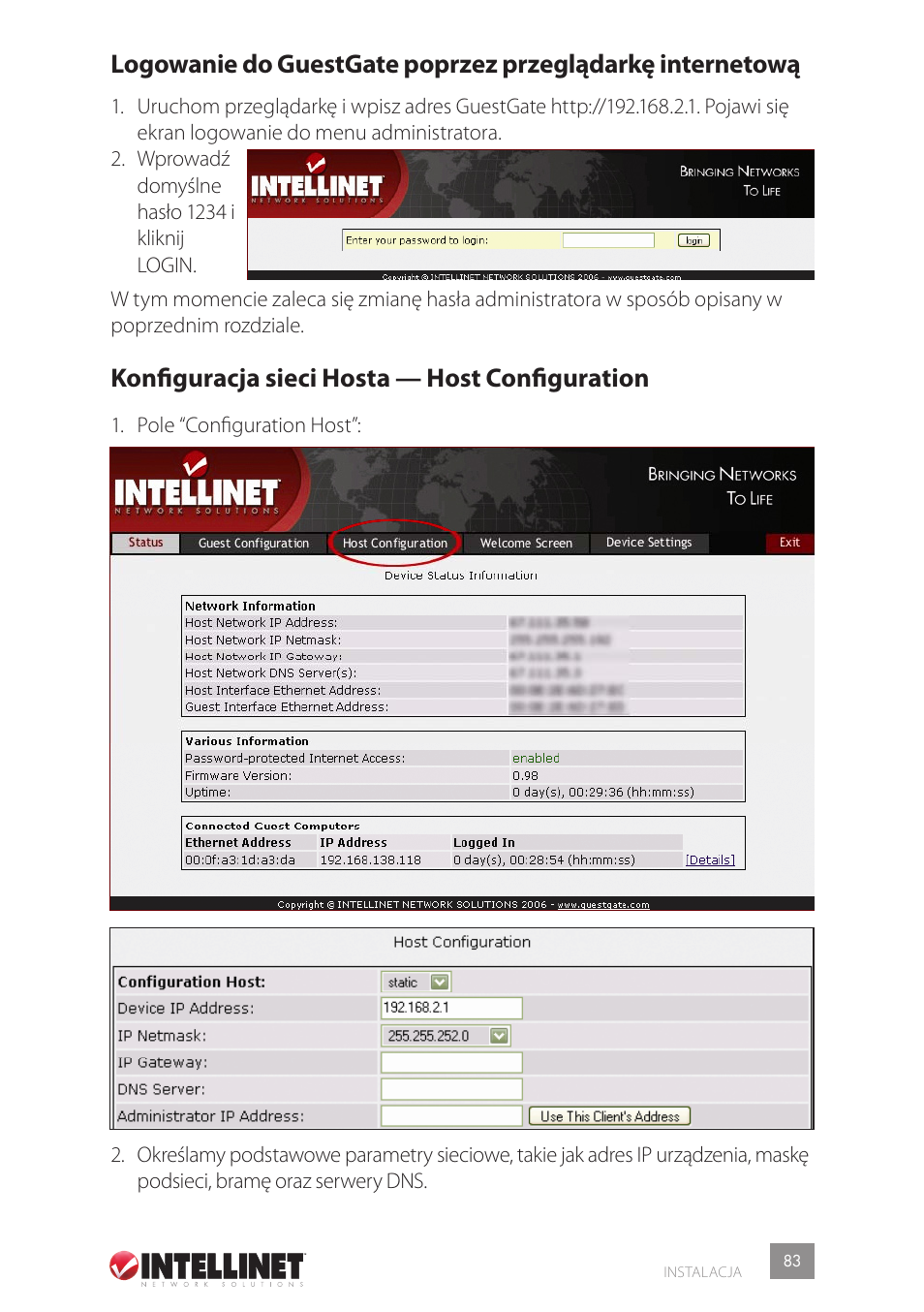Screen dimensions: 924x1312
Task: Click the Host Network IP Address label
Action: (x=262, y=623)
